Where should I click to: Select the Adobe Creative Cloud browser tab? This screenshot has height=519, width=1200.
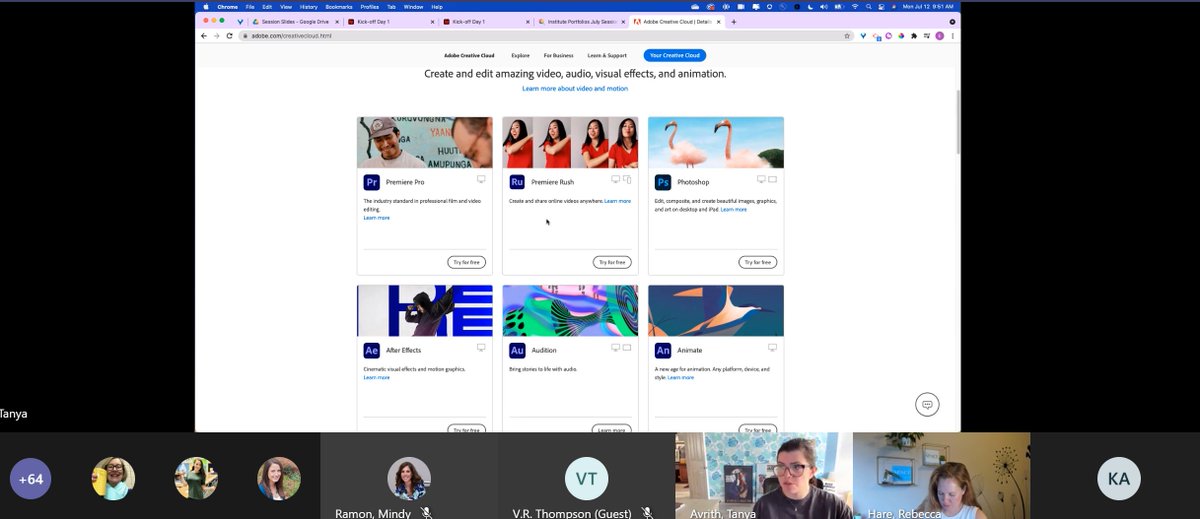tap(676, 21)
